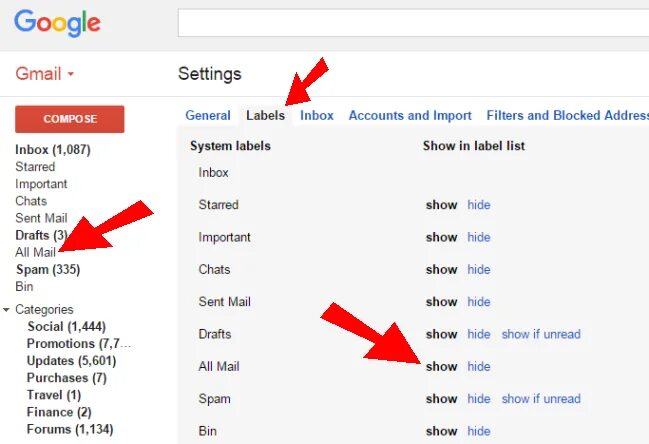Click Starred in System labels list
Image resolution: width=649 pixels, height=444 pixels.
pyautogui.click(x=219, y=205)
